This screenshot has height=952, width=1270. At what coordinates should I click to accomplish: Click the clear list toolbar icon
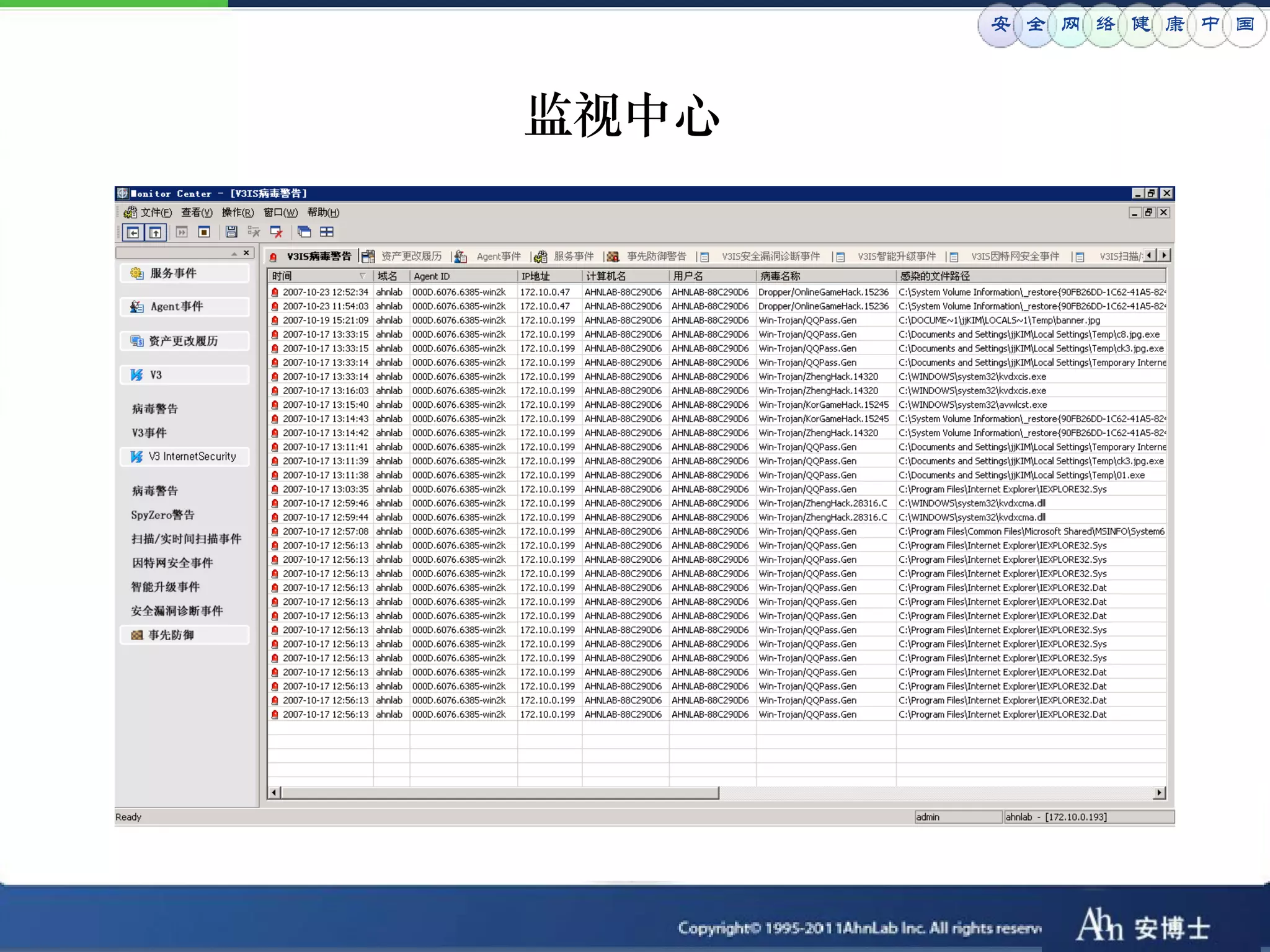pos(254,232)
